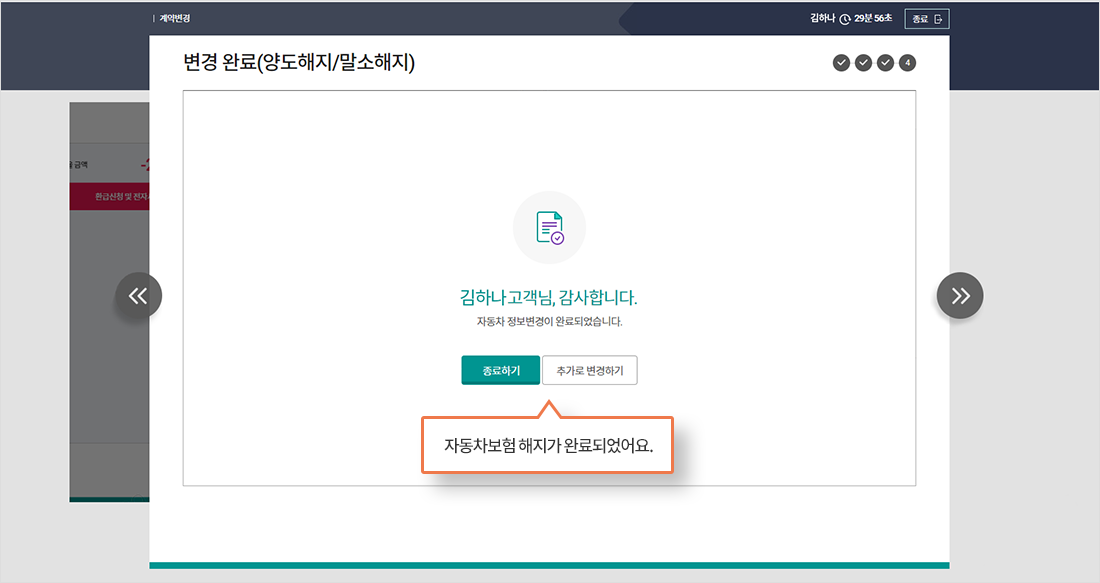
Task: Select the 김하나 고객님 thank-you message
Action: (548, 299)
